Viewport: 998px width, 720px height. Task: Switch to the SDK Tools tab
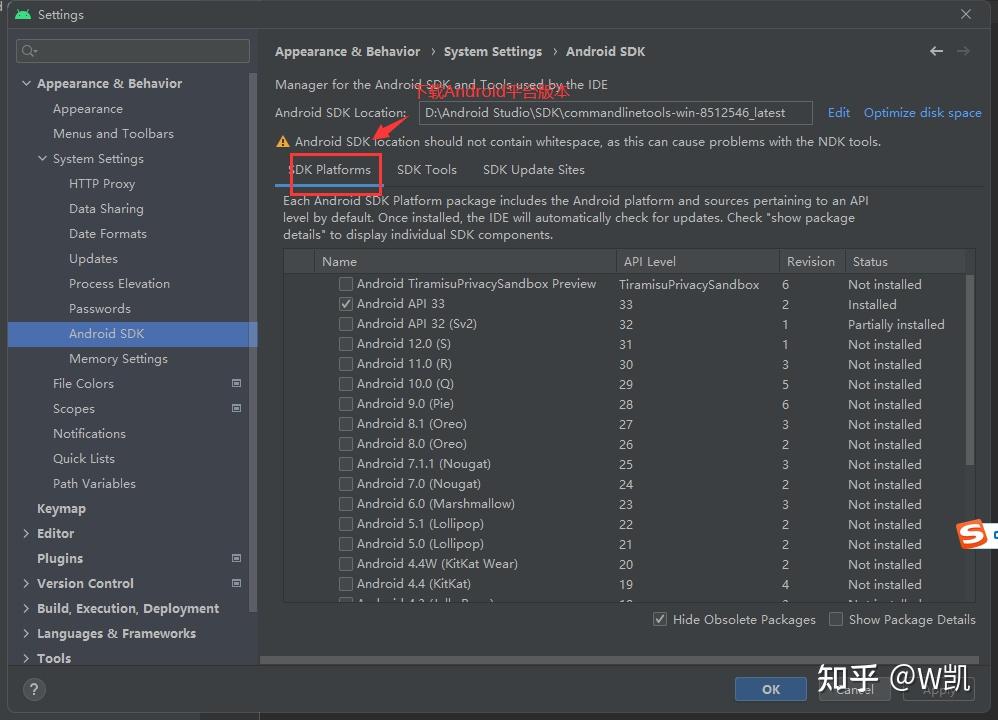tap(427, 169)
